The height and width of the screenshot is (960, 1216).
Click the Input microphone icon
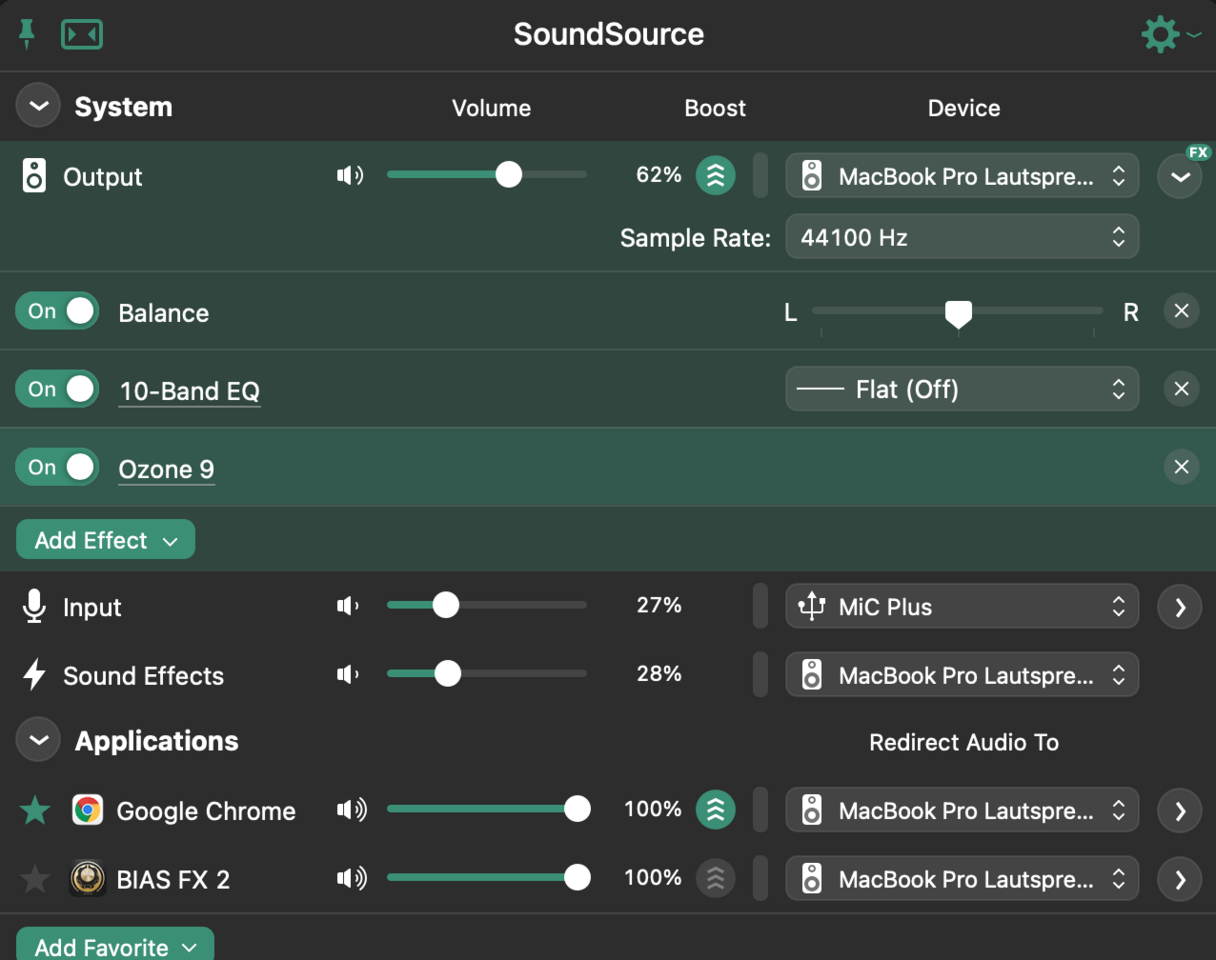pyautogui.click(x=34, y=607)
